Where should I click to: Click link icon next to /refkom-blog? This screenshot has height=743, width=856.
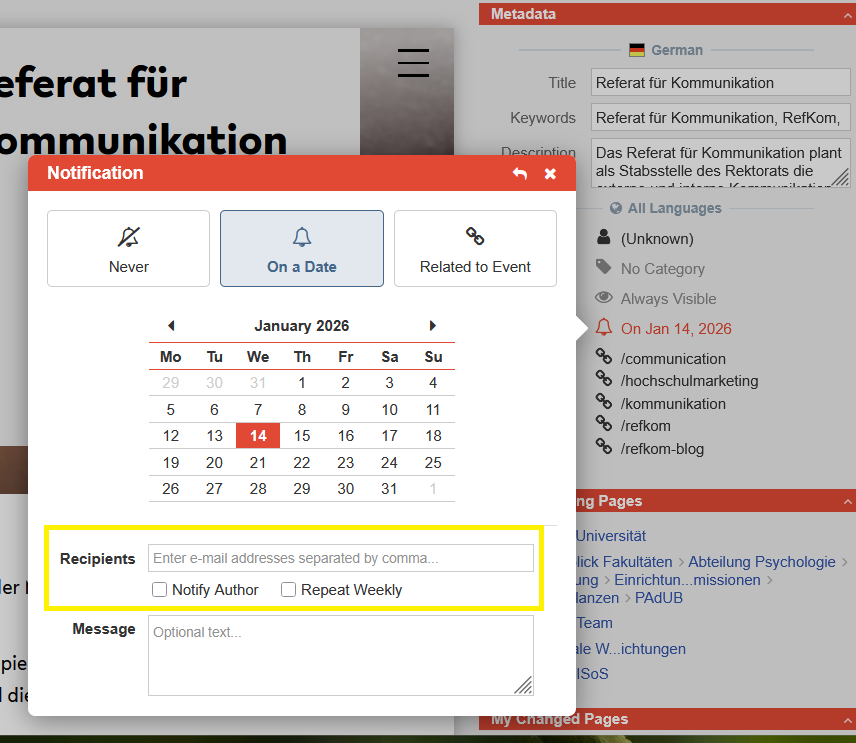coord(603,448)
